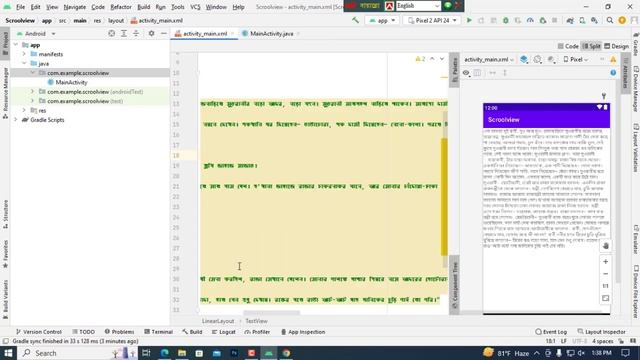
Task: Open the activity_main.xml dropdown in design toolbar
Action: pyautogui.click(x=489, y=60)
